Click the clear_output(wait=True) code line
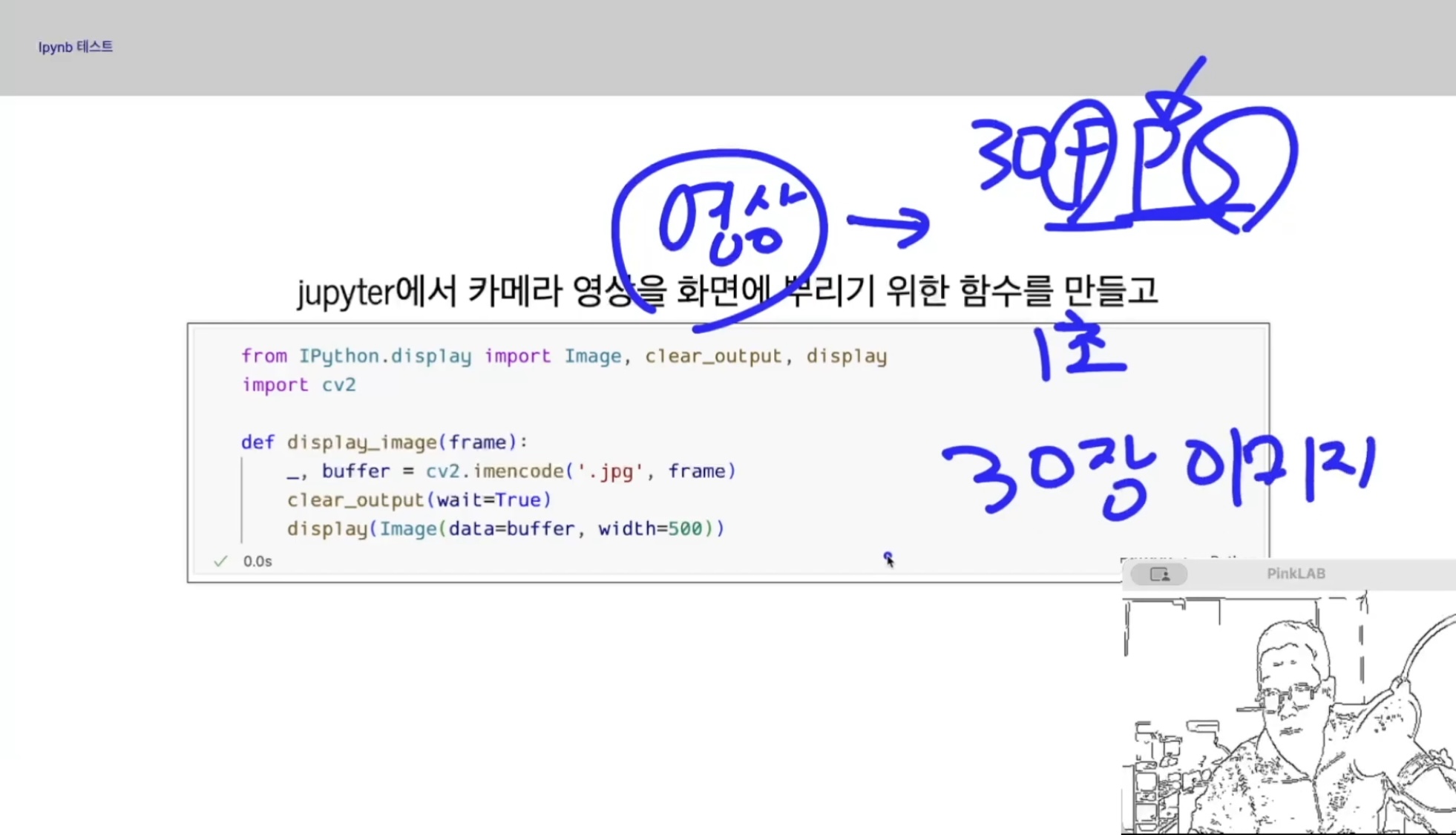Viewport: 1456px width, 835px height. [419, 500]
